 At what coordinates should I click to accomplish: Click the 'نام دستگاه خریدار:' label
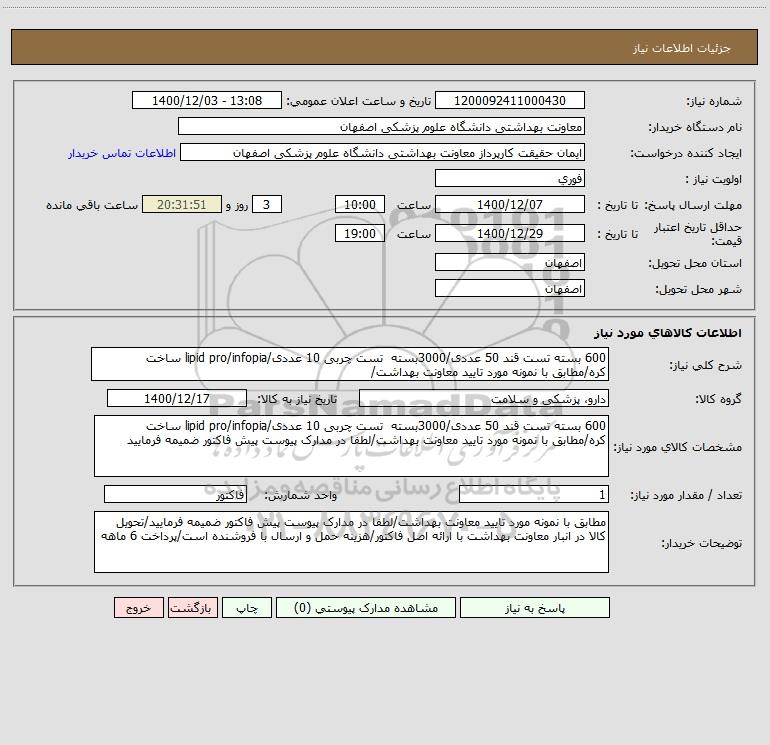tap(695, 128)
